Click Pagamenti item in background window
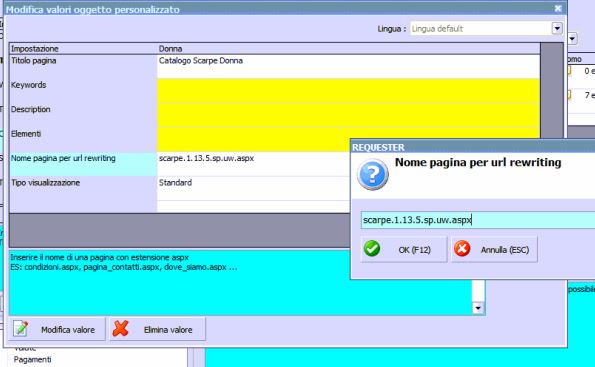This screenshot has height=367, width=595. point(32,359)
